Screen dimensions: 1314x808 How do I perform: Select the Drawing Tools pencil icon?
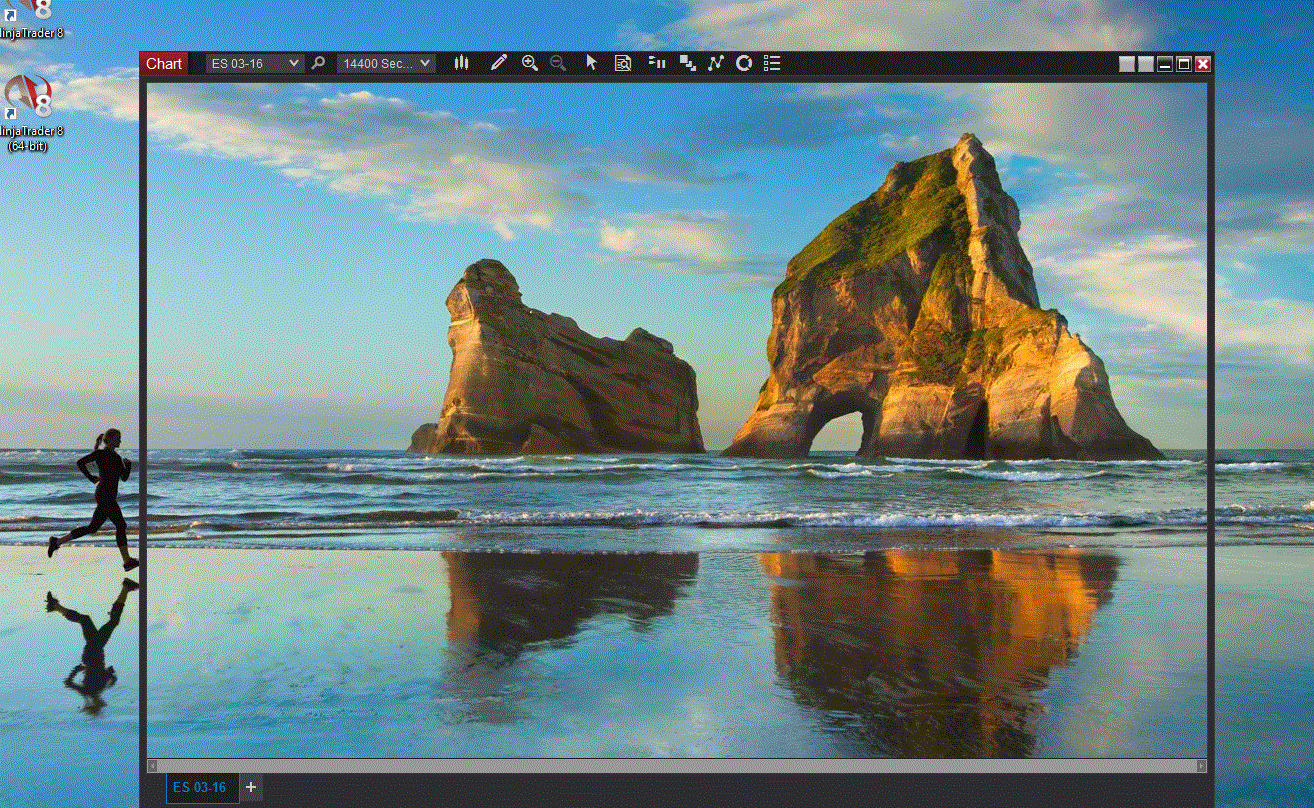pyautogui.click(x=499, y=63)
